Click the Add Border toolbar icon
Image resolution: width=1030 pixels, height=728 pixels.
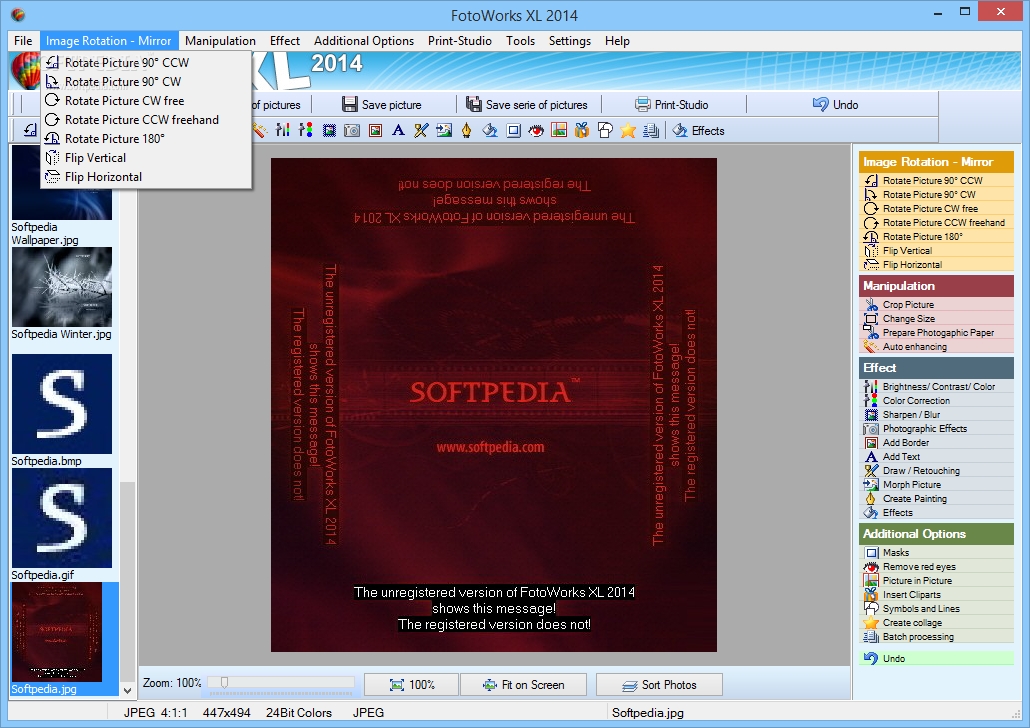pyautogui.click(x=375, y=130)
